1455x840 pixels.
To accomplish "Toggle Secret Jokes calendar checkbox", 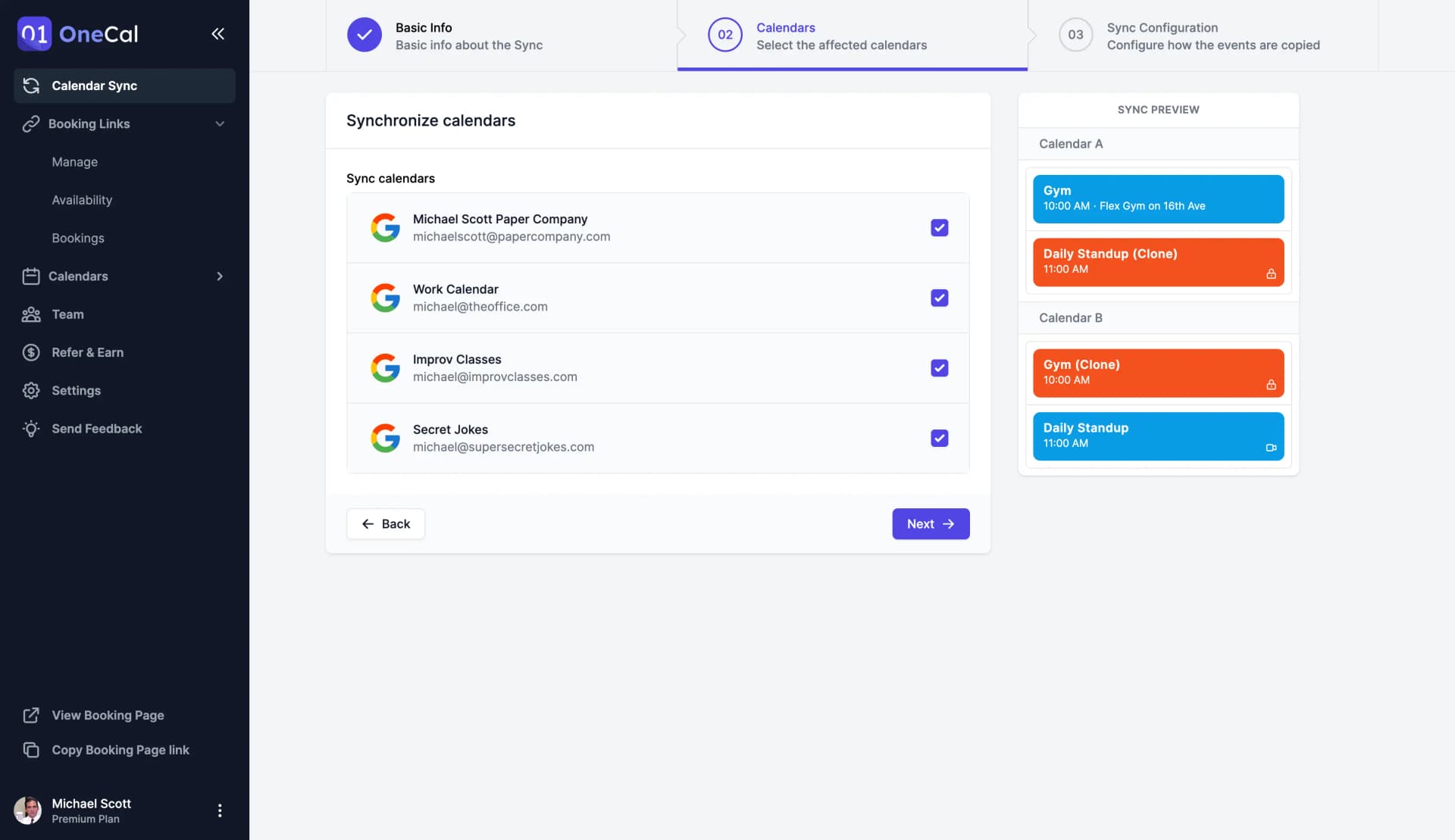I will tap(938, 438).
